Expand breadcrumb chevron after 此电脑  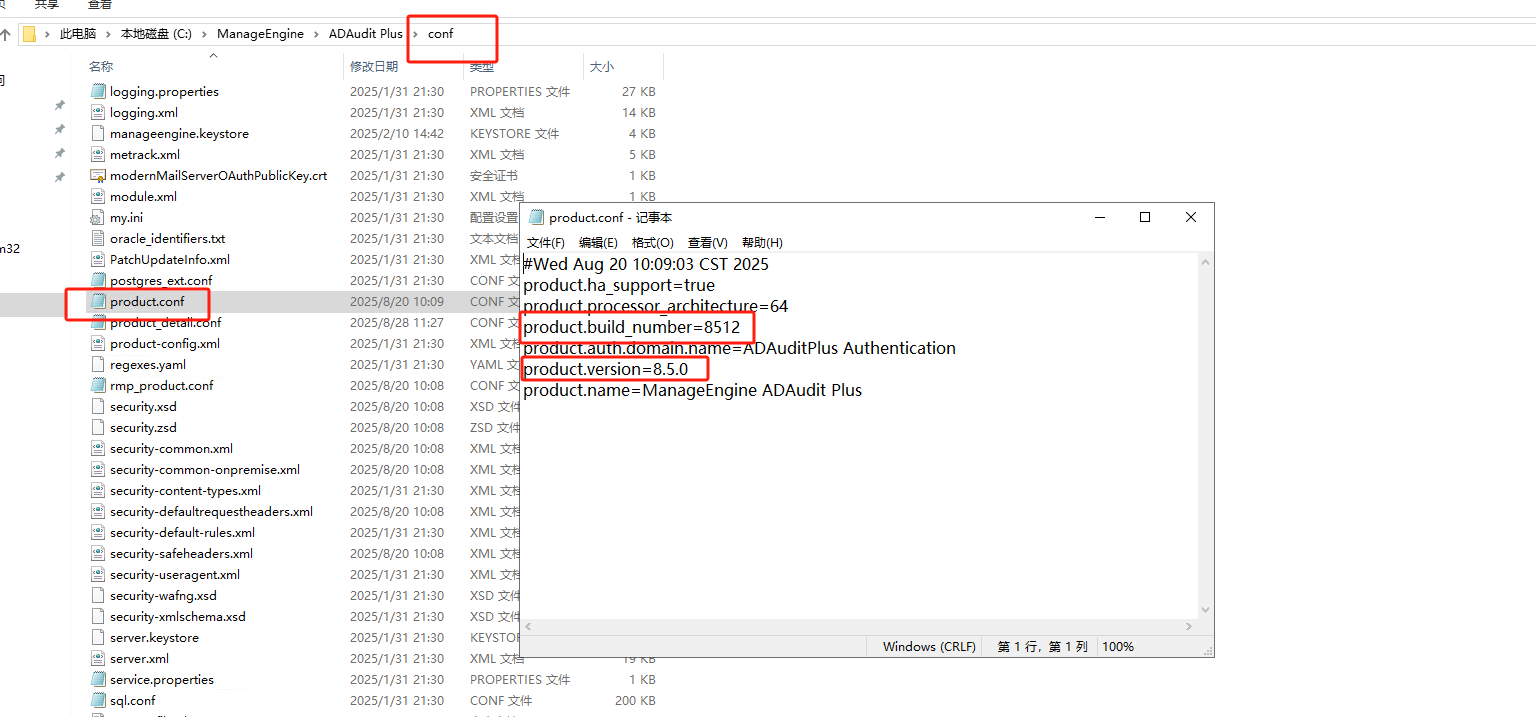pyautogui.click(x=109, y=34)
